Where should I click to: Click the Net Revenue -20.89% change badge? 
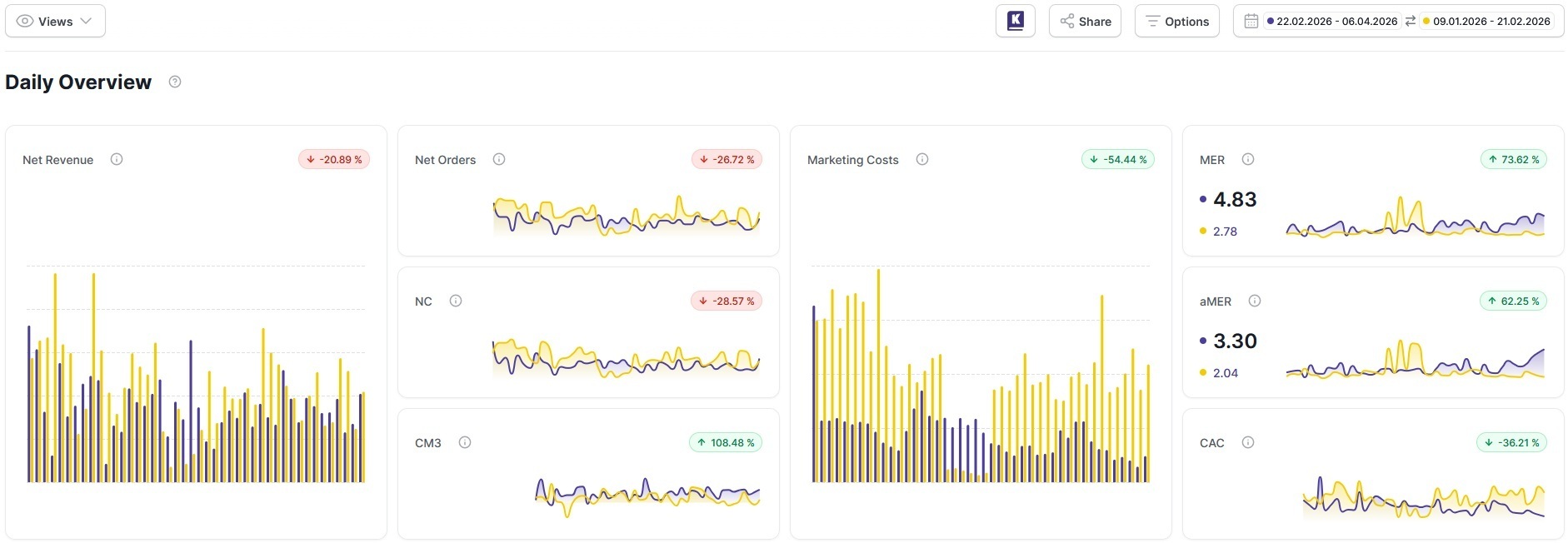pos(334,159)
